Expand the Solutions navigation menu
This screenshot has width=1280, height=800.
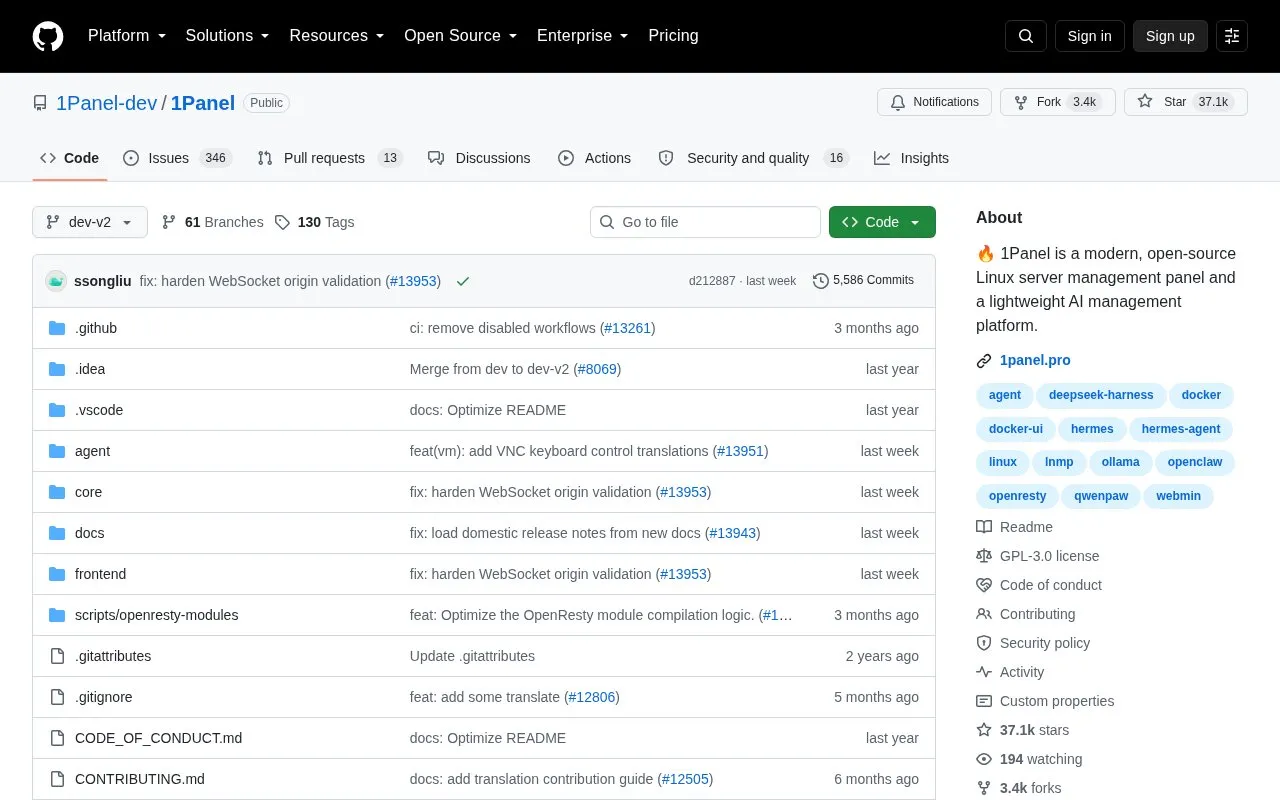click(228, 36)
